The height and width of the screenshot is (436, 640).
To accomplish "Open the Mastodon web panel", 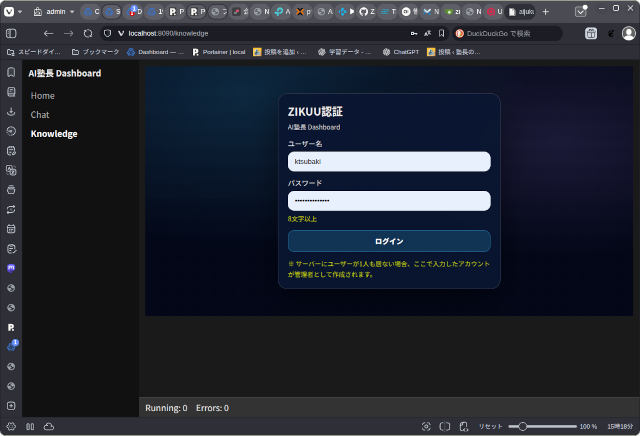I will pyautogui.click(x=11, y=268).
